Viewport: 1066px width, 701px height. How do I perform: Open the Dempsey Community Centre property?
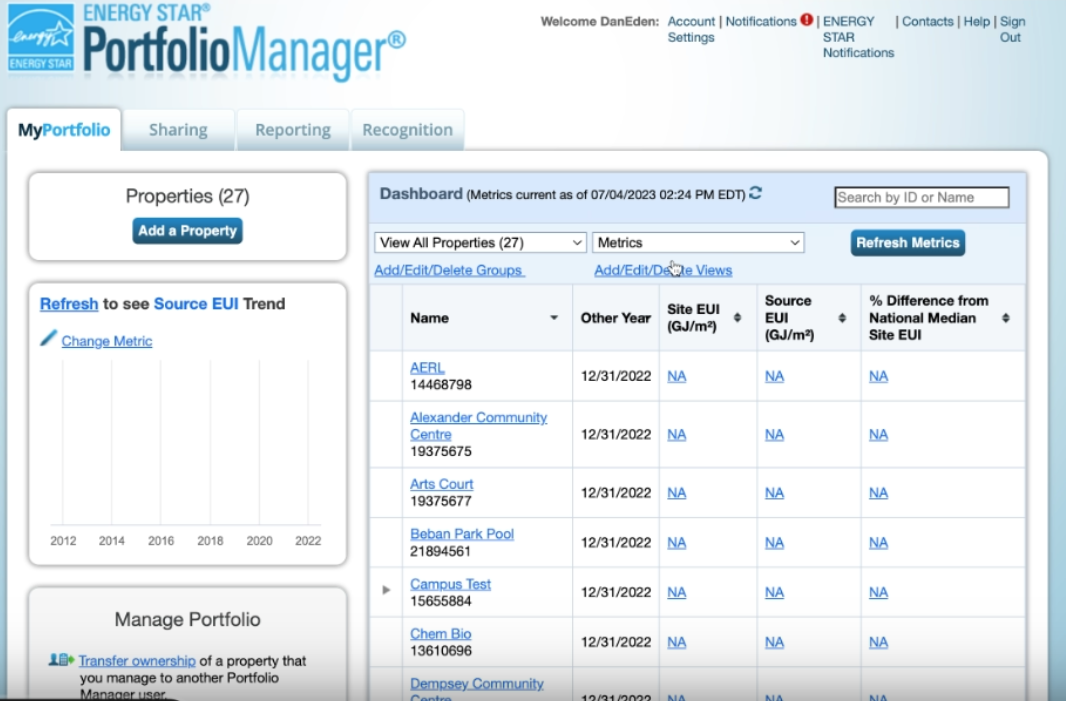tap(476, 689)
